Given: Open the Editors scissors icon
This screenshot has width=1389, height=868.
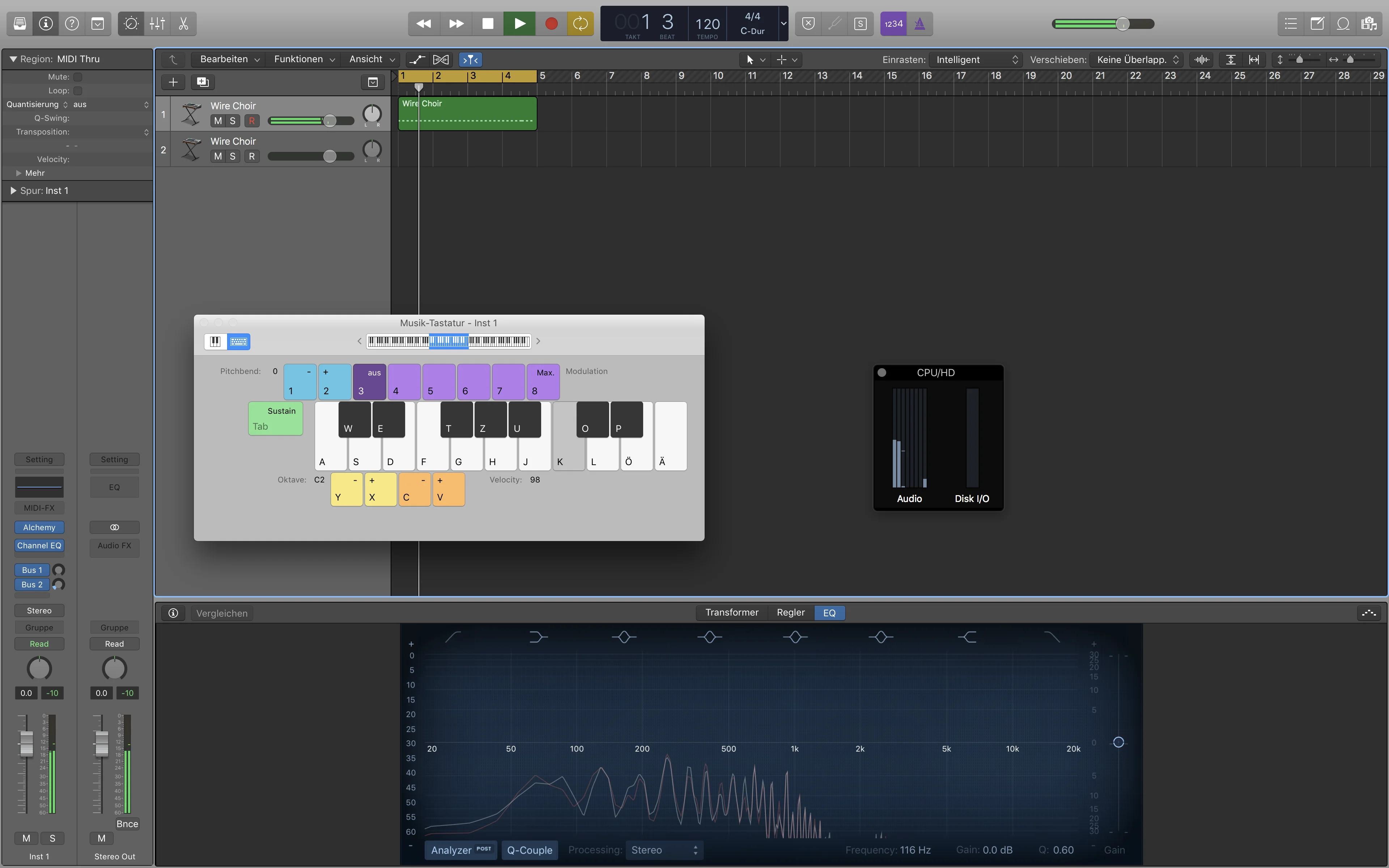Looking at the screenshot, I should click(184, 24).
